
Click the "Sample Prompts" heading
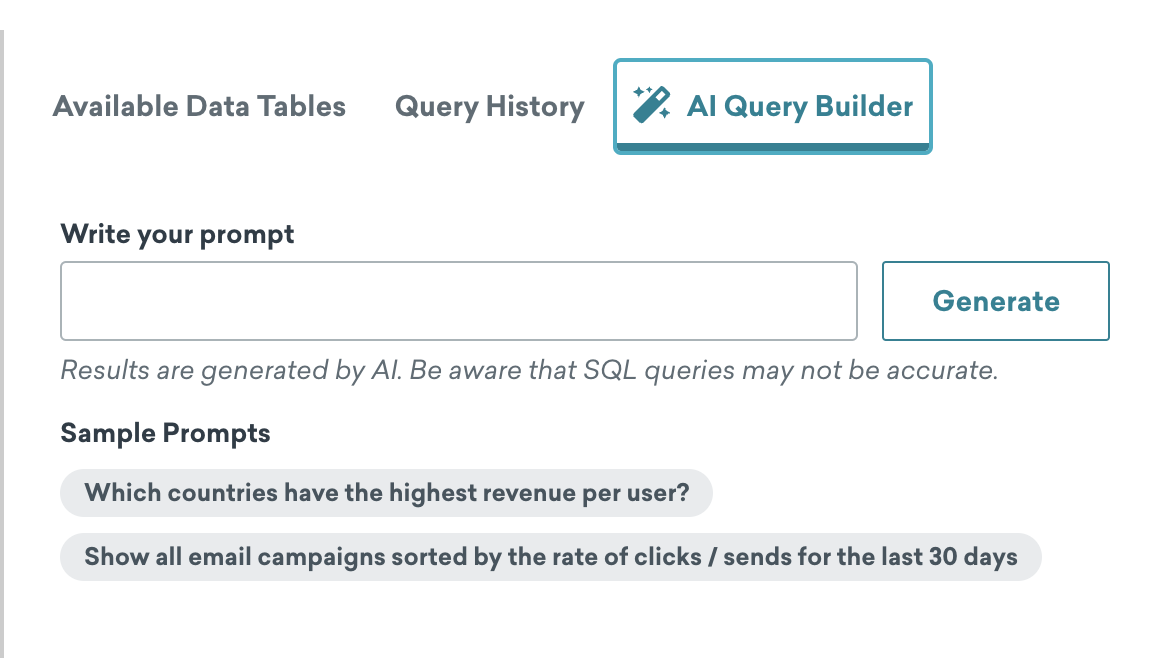[165, 433]
